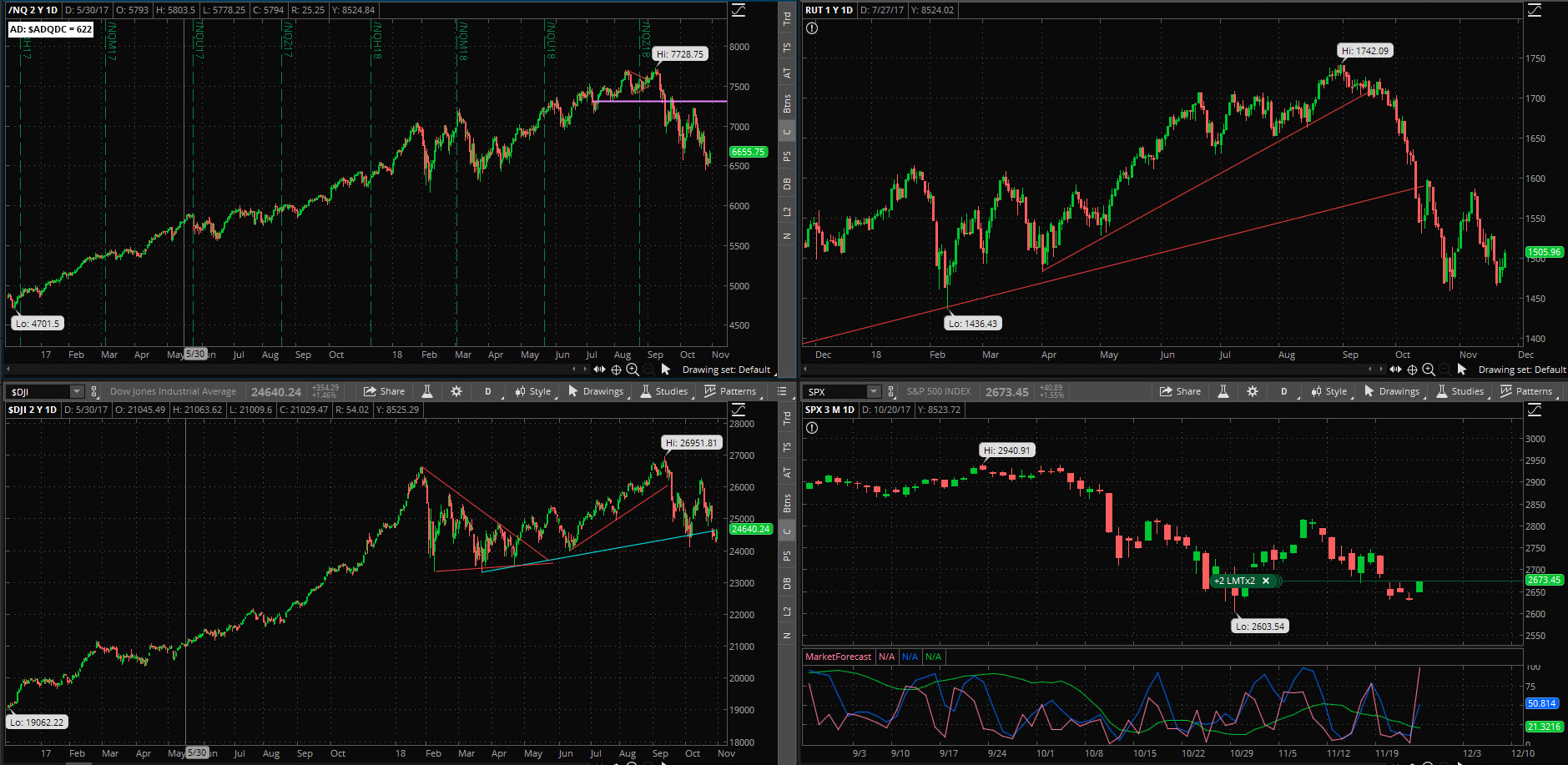Cancel the +2 LMTx2 order via its X
This screenshot has height=765, width=1568.
click(x=1266, y=581)
